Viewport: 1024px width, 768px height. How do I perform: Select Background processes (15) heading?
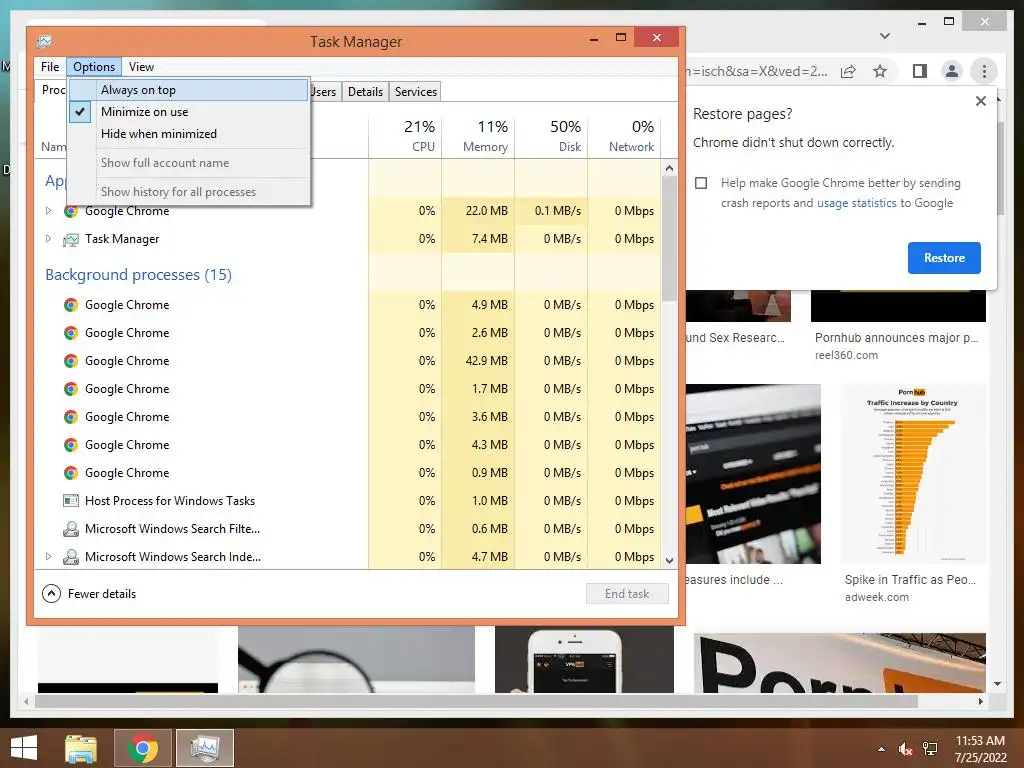pyautogui.click(x=138, y=275)
